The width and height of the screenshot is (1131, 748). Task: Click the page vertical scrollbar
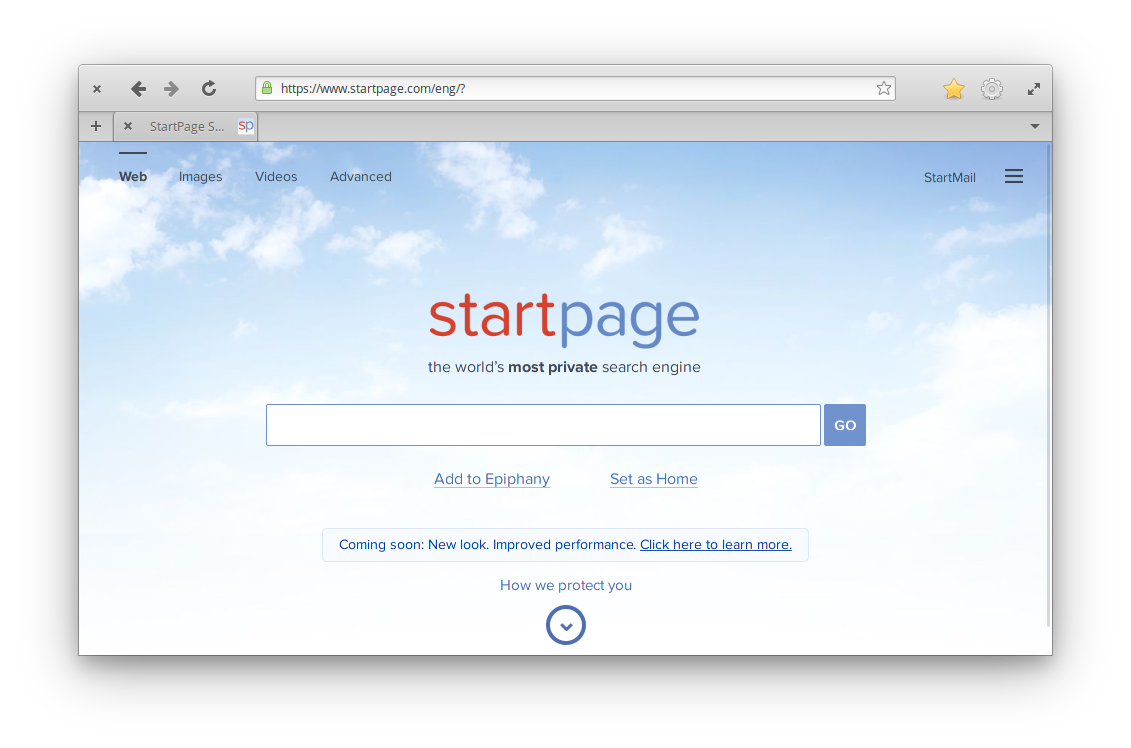coord(1049,386)
